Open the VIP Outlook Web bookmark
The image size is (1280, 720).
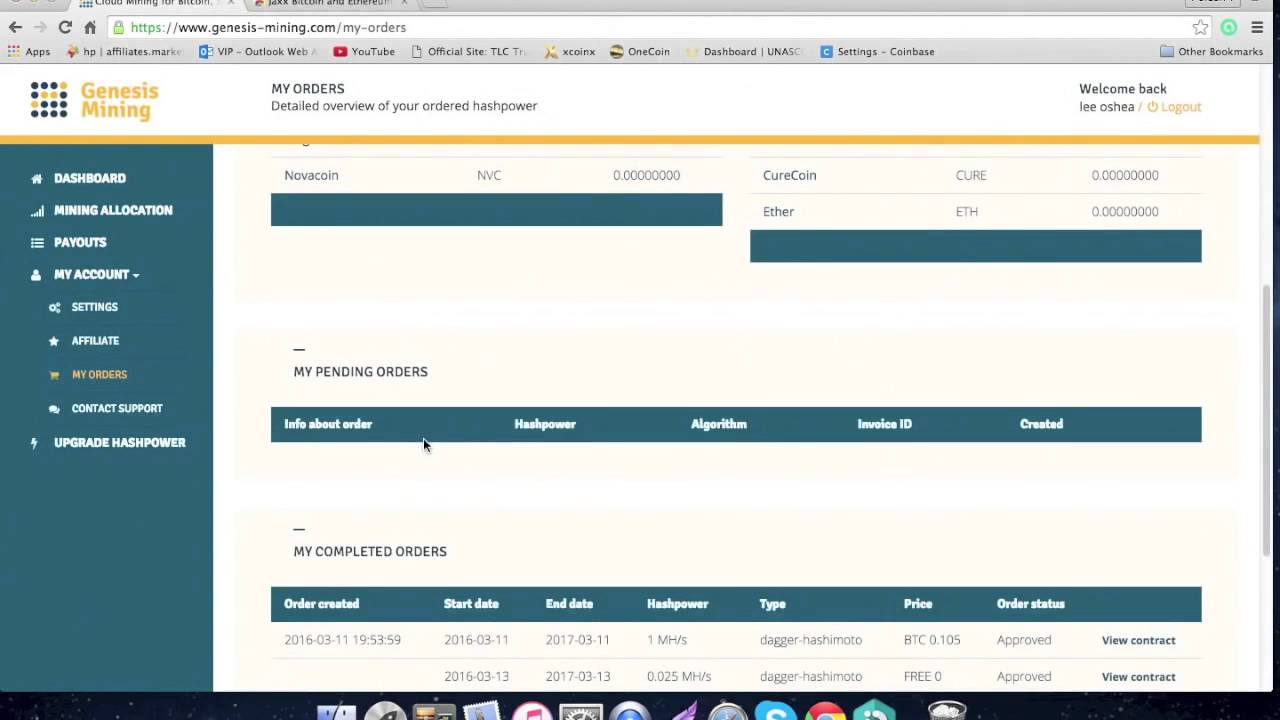click(x=258, y=51)
